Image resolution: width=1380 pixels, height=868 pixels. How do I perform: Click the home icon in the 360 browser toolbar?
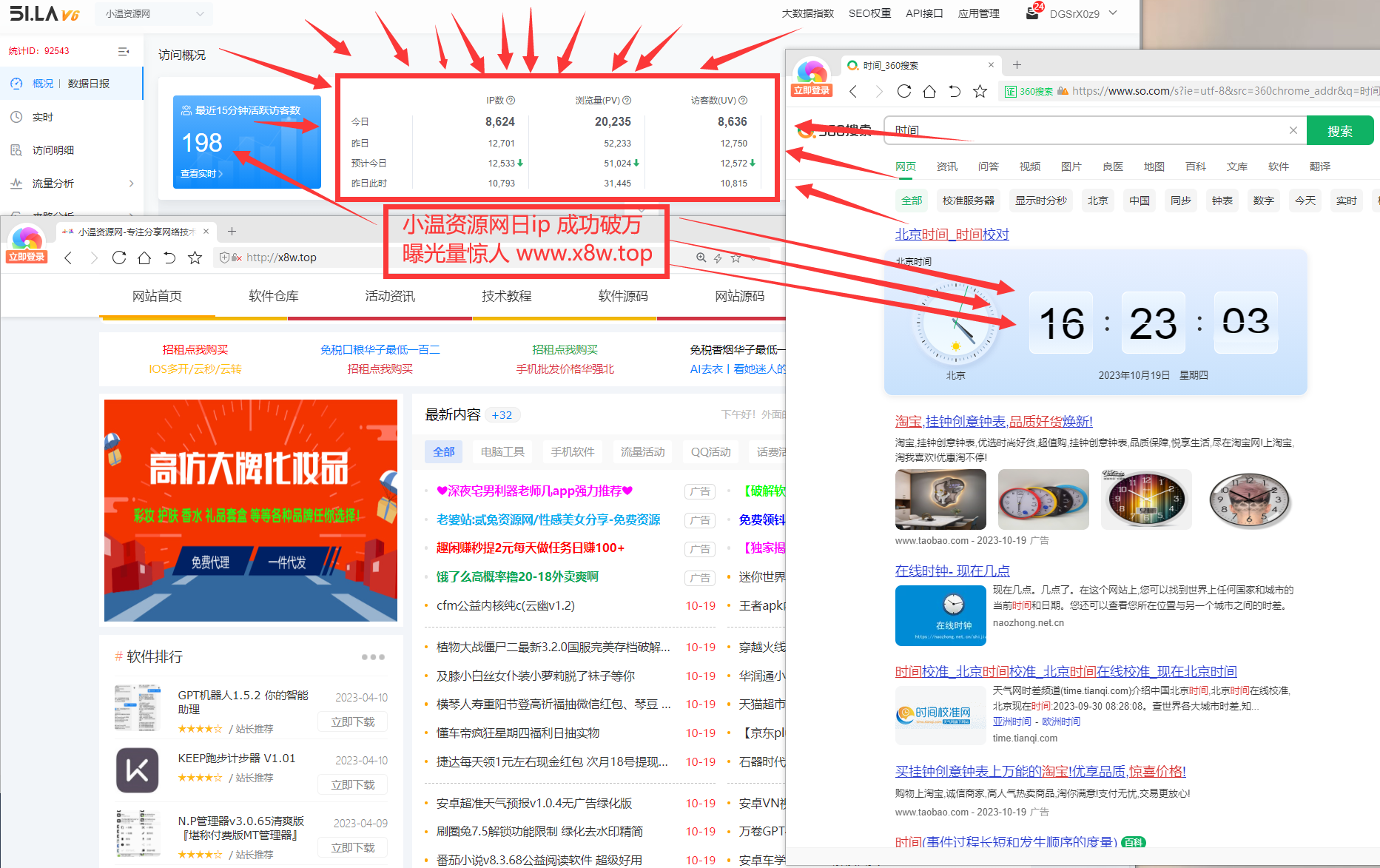(929, 91)
